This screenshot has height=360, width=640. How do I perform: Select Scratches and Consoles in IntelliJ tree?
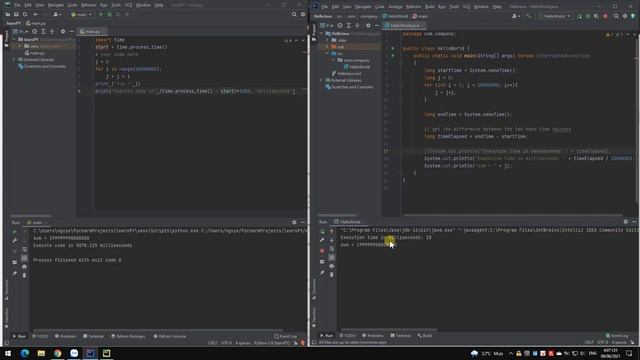coord(349,87)
